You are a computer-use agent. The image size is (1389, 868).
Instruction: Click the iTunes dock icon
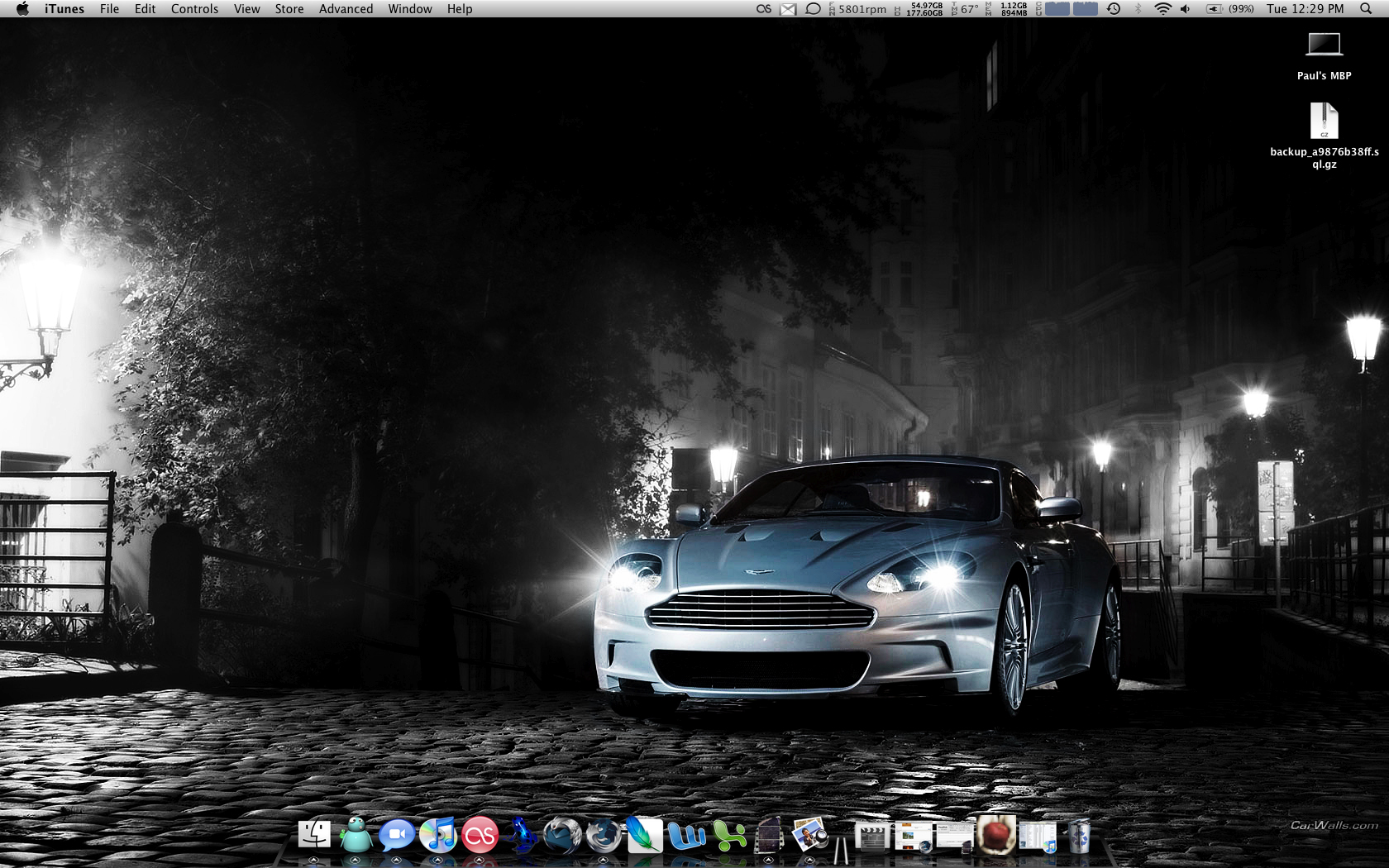click(x=438, y=835)
